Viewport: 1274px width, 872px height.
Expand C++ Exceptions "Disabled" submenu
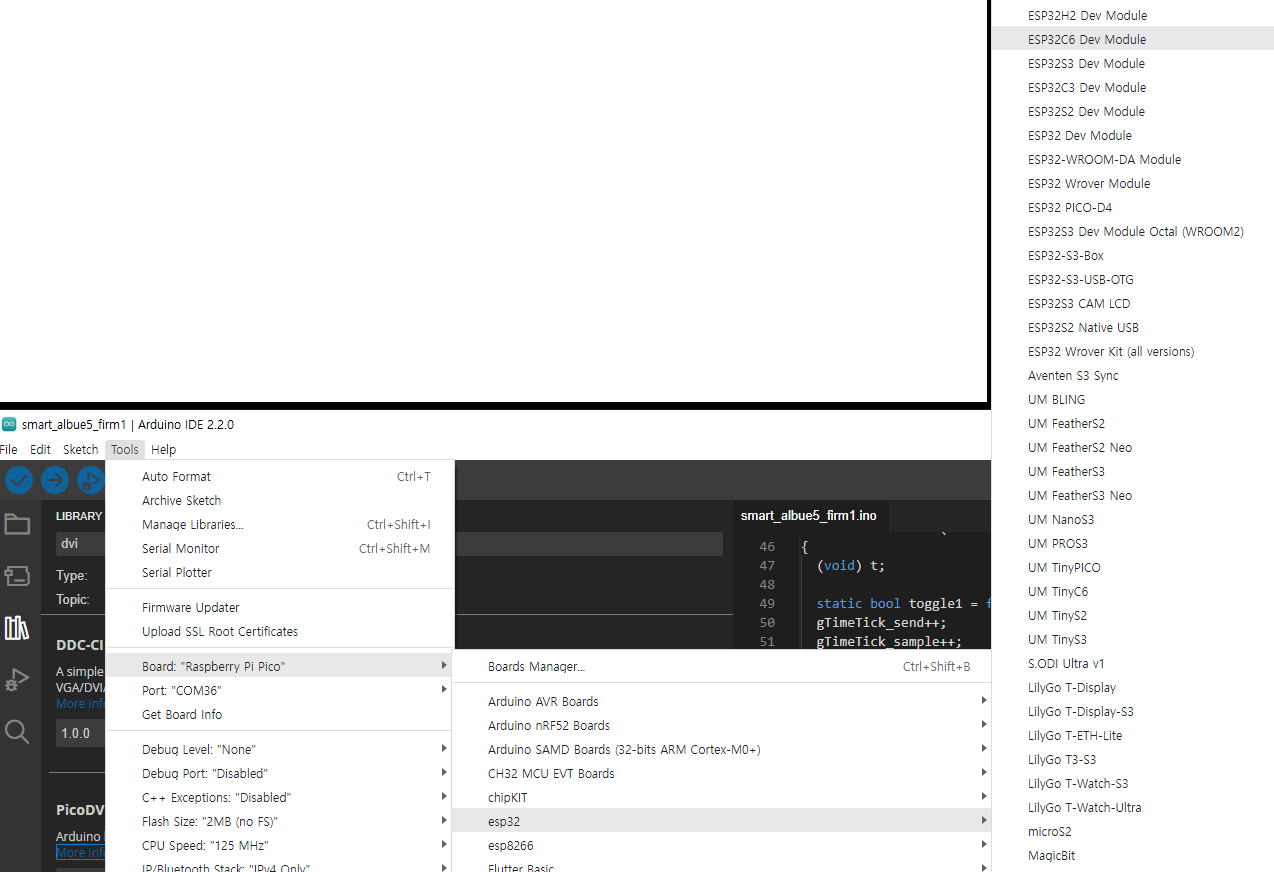[280, 798]
